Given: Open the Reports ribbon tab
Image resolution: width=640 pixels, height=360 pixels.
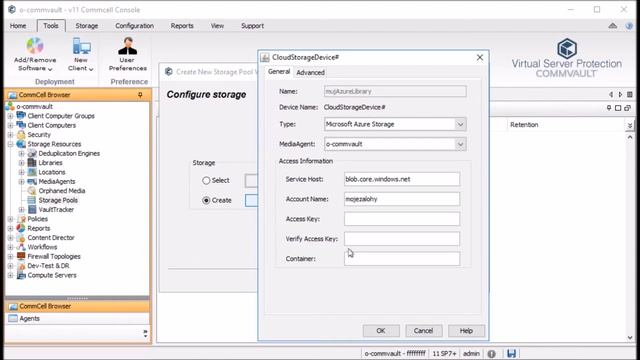Looking at the screenshot, I should coord(182,26).
